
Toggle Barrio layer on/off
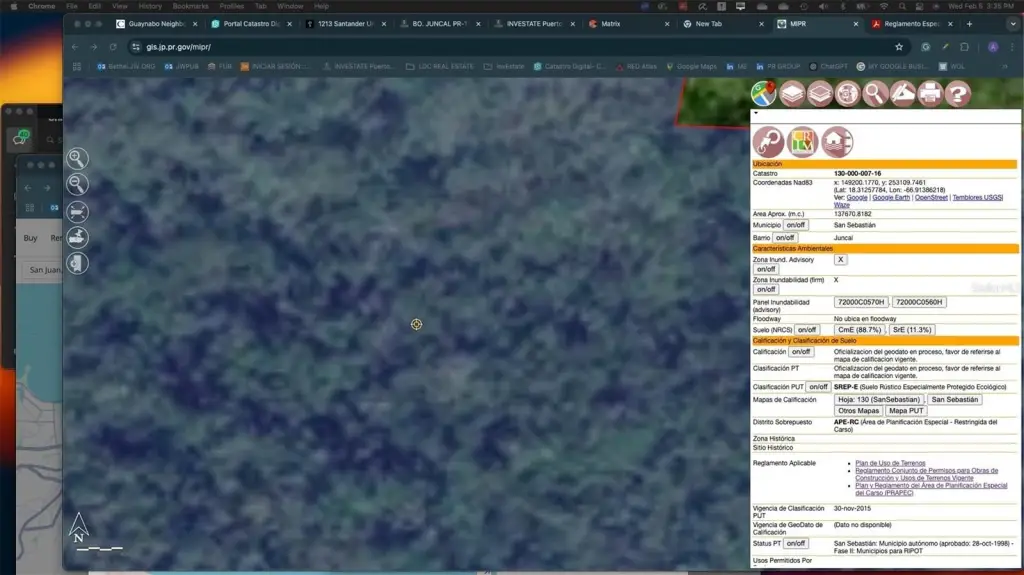(785, 237)
